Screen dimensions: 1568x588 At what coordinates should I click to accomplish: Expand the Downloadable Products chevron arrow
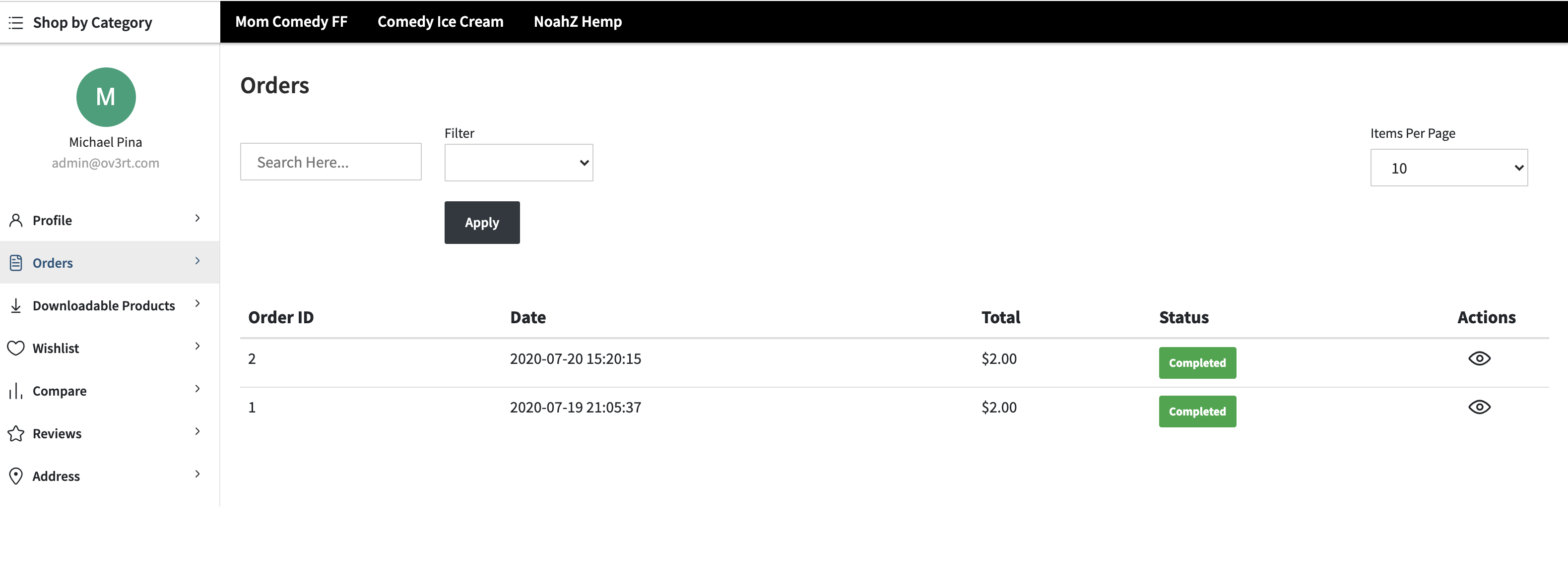tap(197, 303)
